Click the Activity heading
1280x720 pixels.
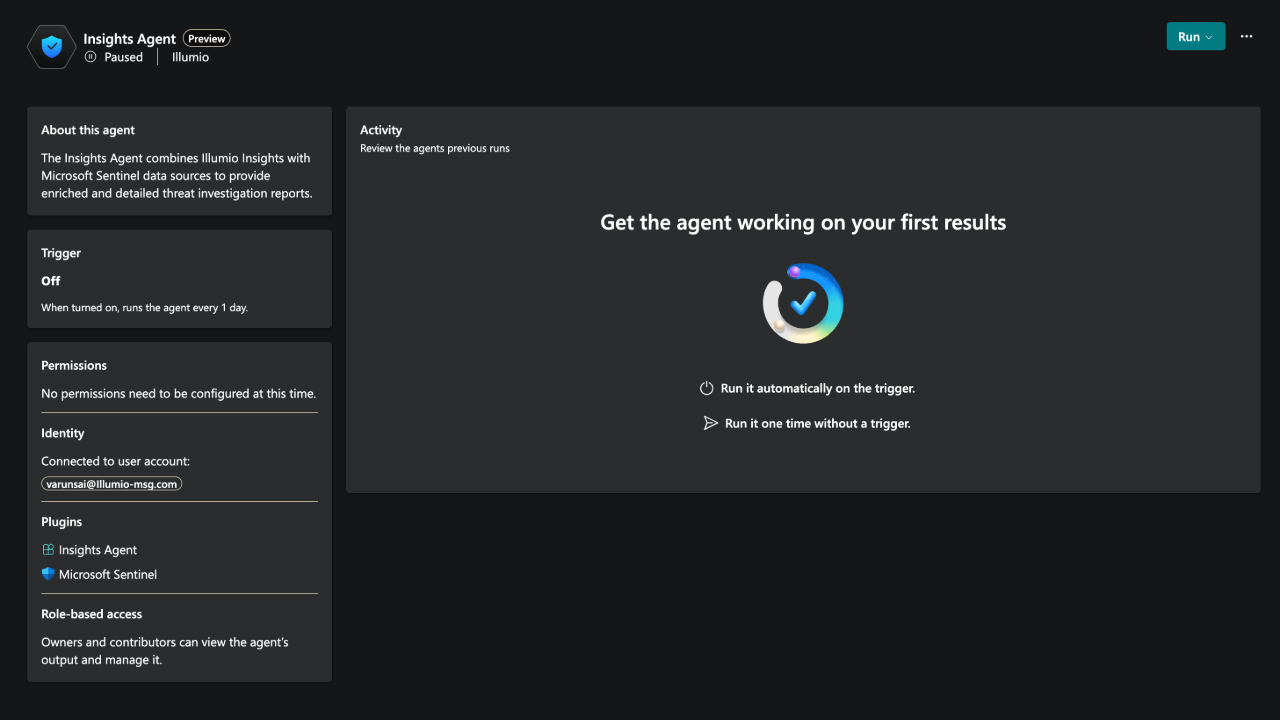[x=381, y=130]
